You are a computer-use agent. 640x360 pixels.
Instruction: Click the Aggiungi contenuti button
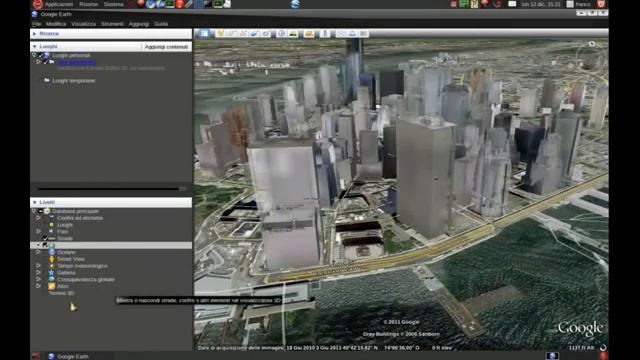coord(166,47)
